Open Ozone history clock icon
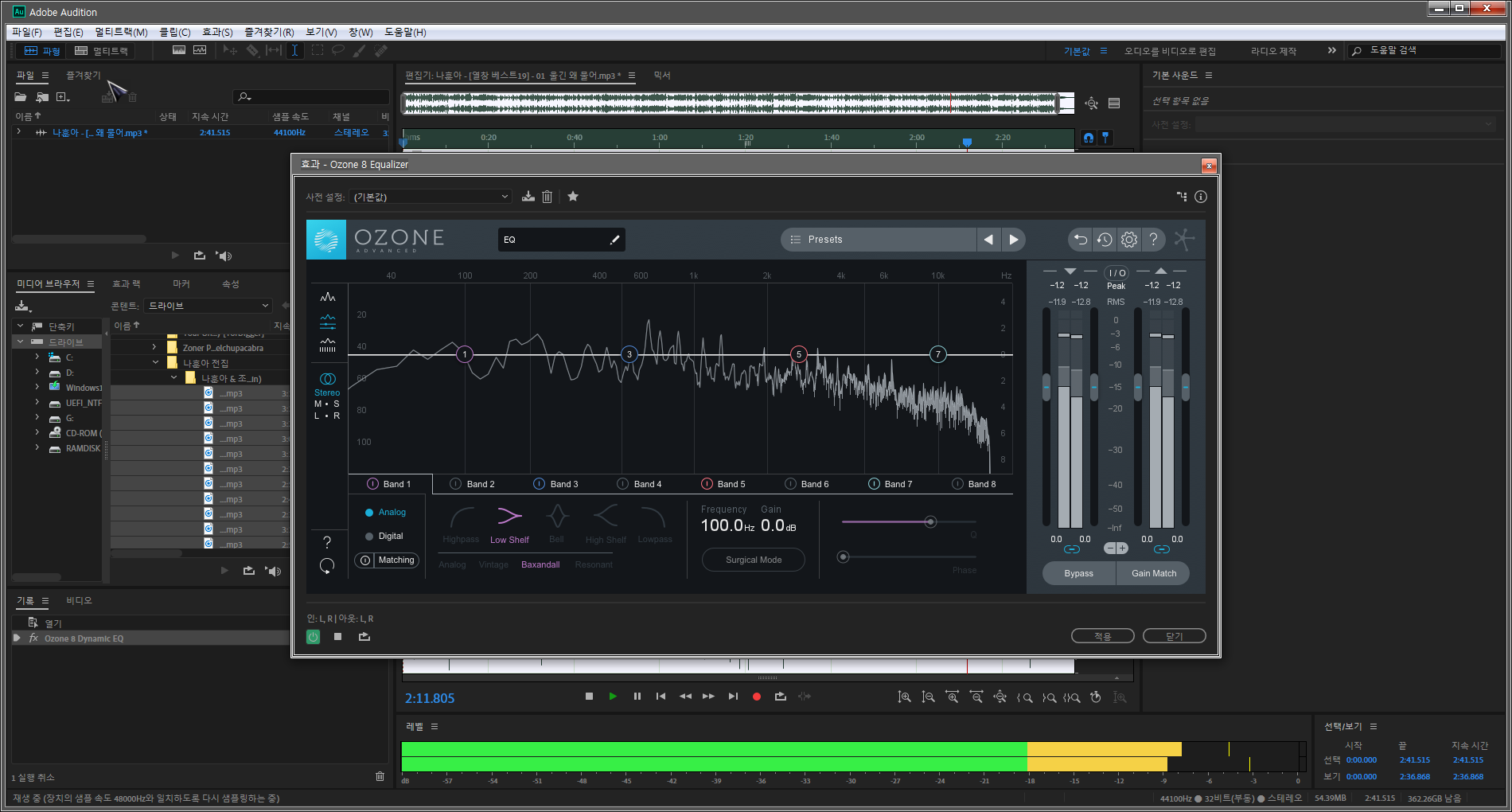 click(1105, 239)
